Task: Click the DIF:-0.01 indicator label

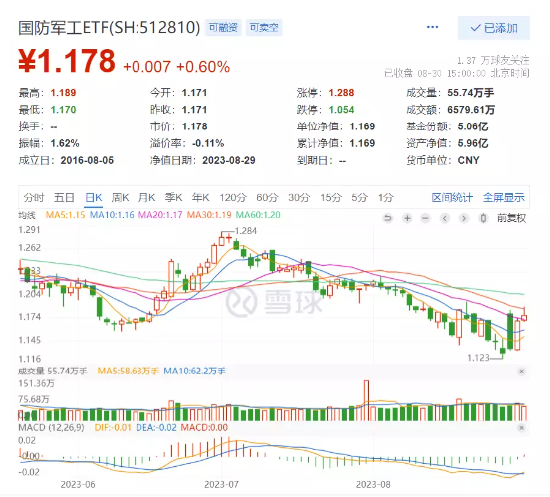Action: point(113,428)
